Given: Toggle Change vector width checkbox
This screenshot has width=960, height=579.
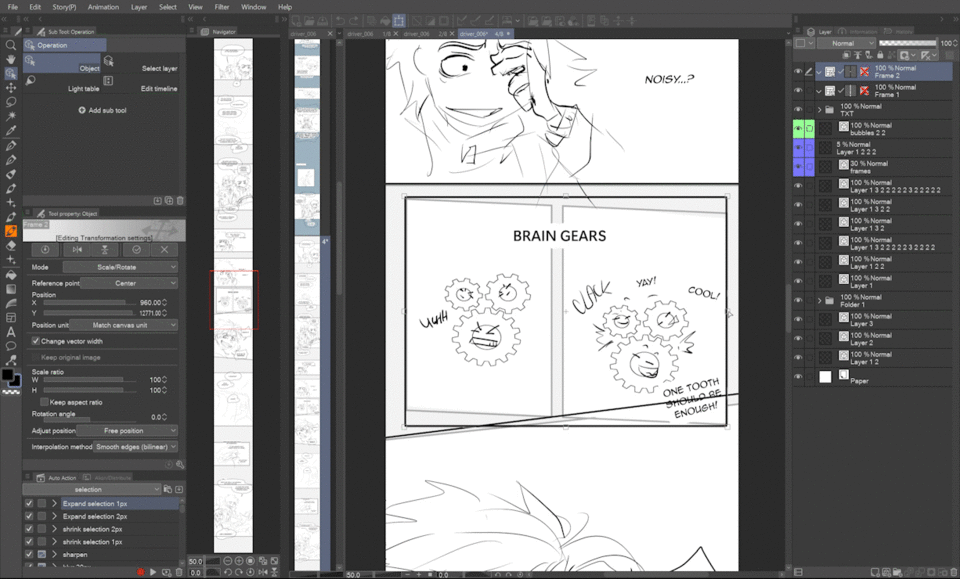Looking at the screenshot, I should pos(36,341).
